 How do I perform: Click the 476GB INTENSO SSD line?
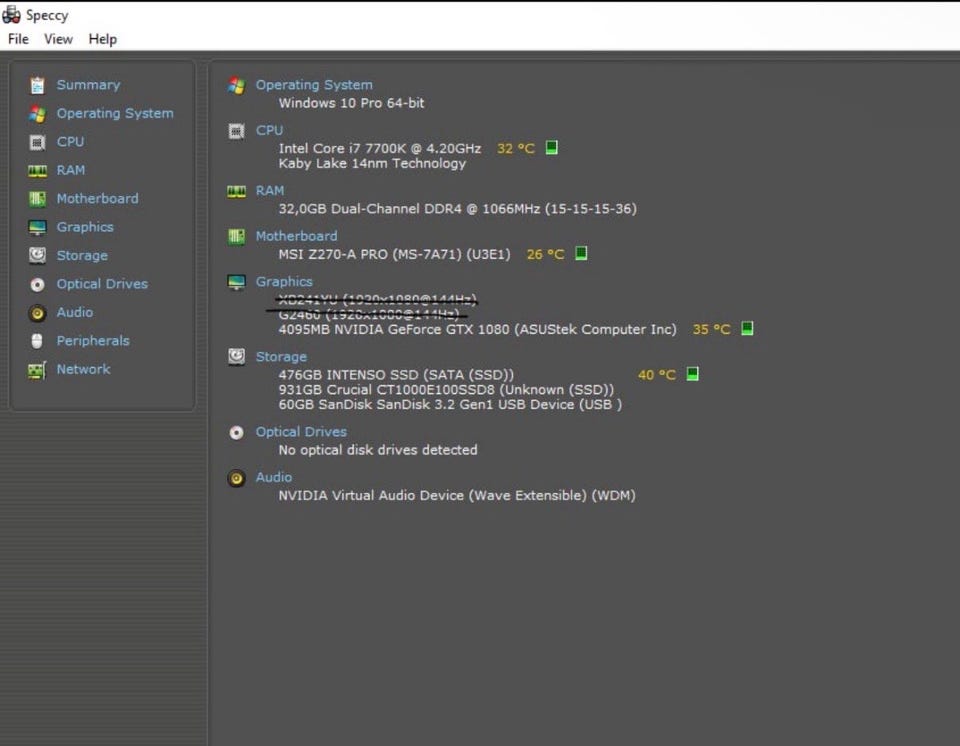(396, 375)
